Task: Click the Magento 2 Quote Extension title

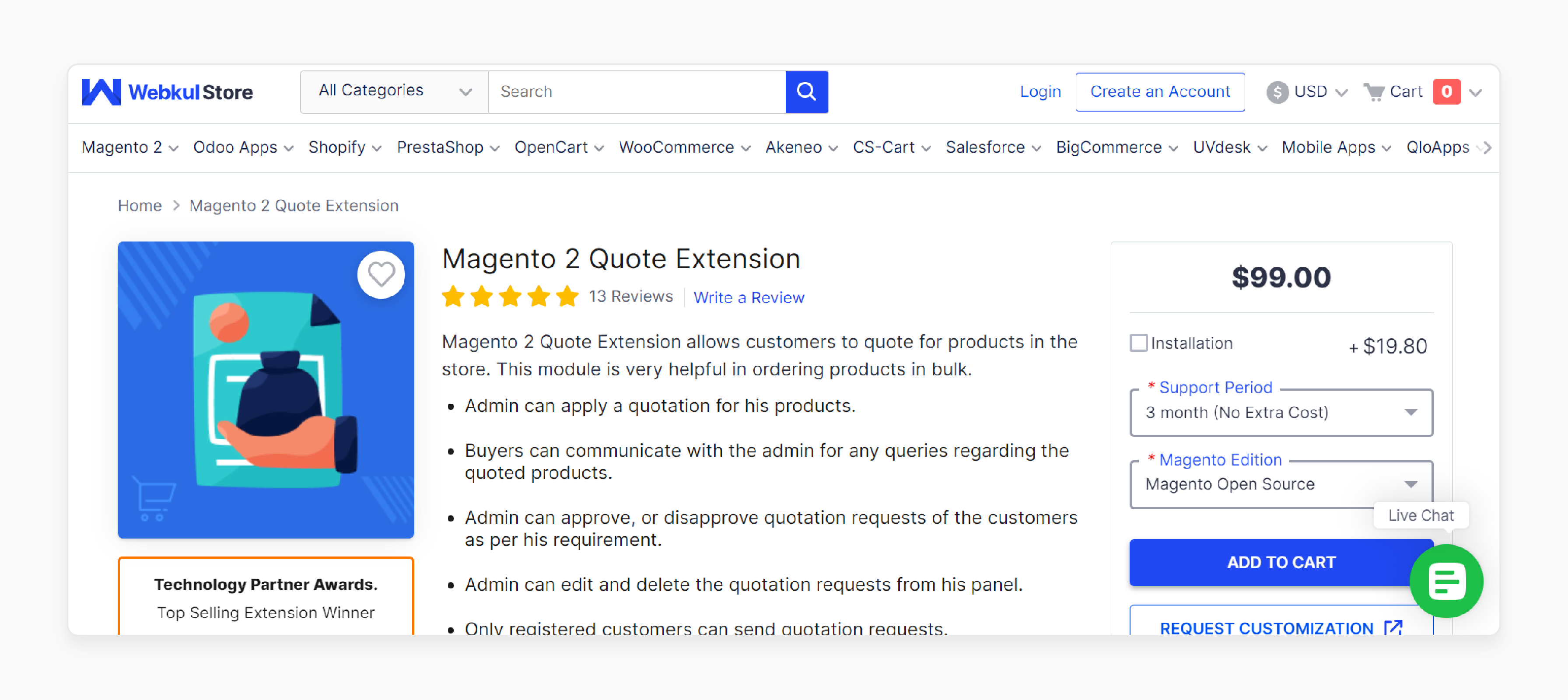Action: (x=621, y=259)
